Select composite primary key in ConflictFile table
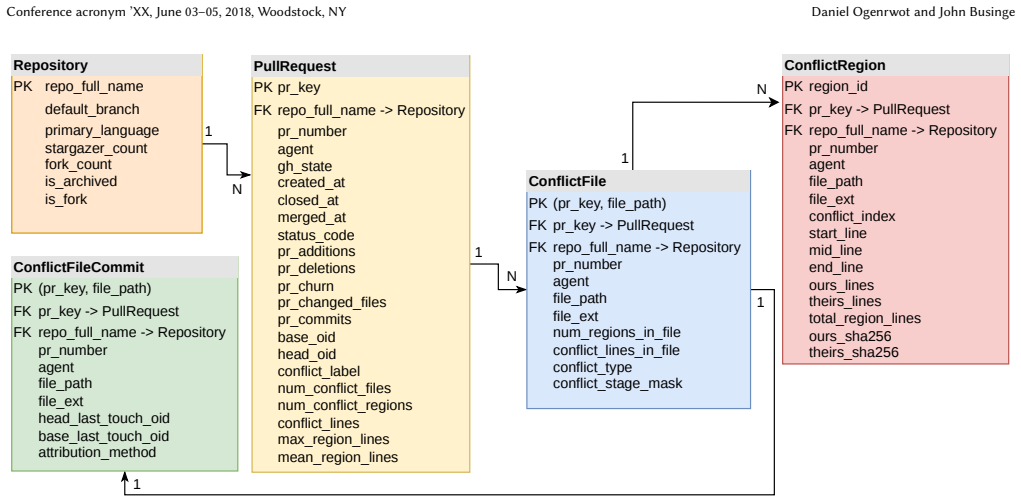 [x=597, y=204]
